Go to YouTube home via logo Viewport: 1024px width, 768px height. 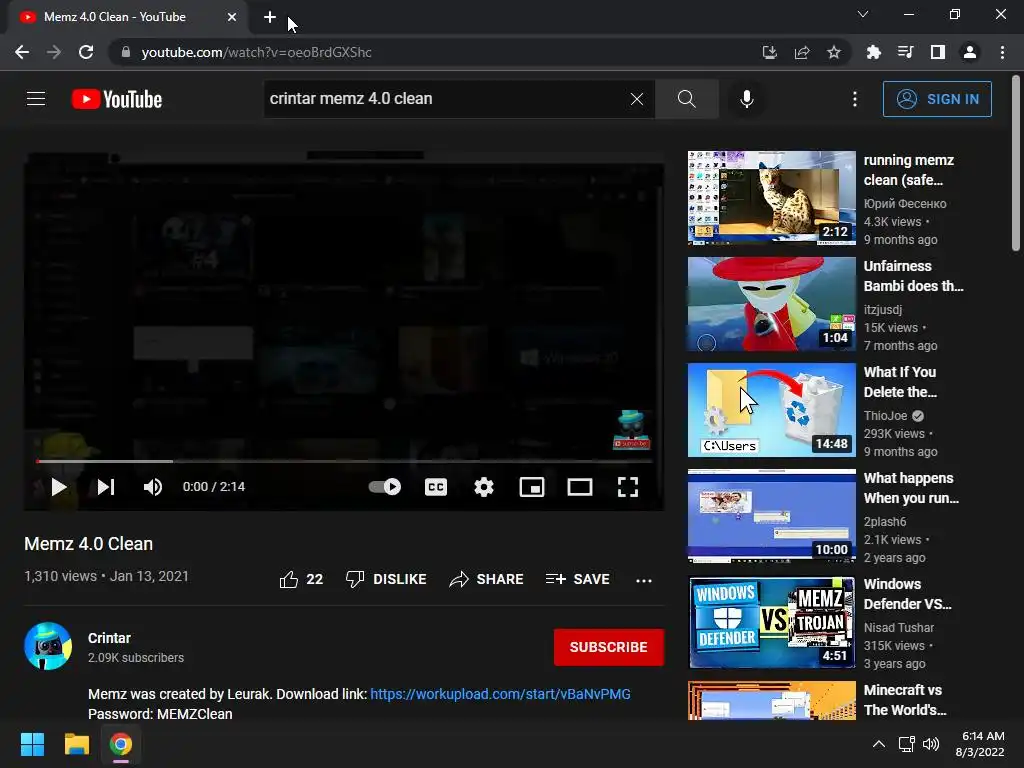point(117,99)
